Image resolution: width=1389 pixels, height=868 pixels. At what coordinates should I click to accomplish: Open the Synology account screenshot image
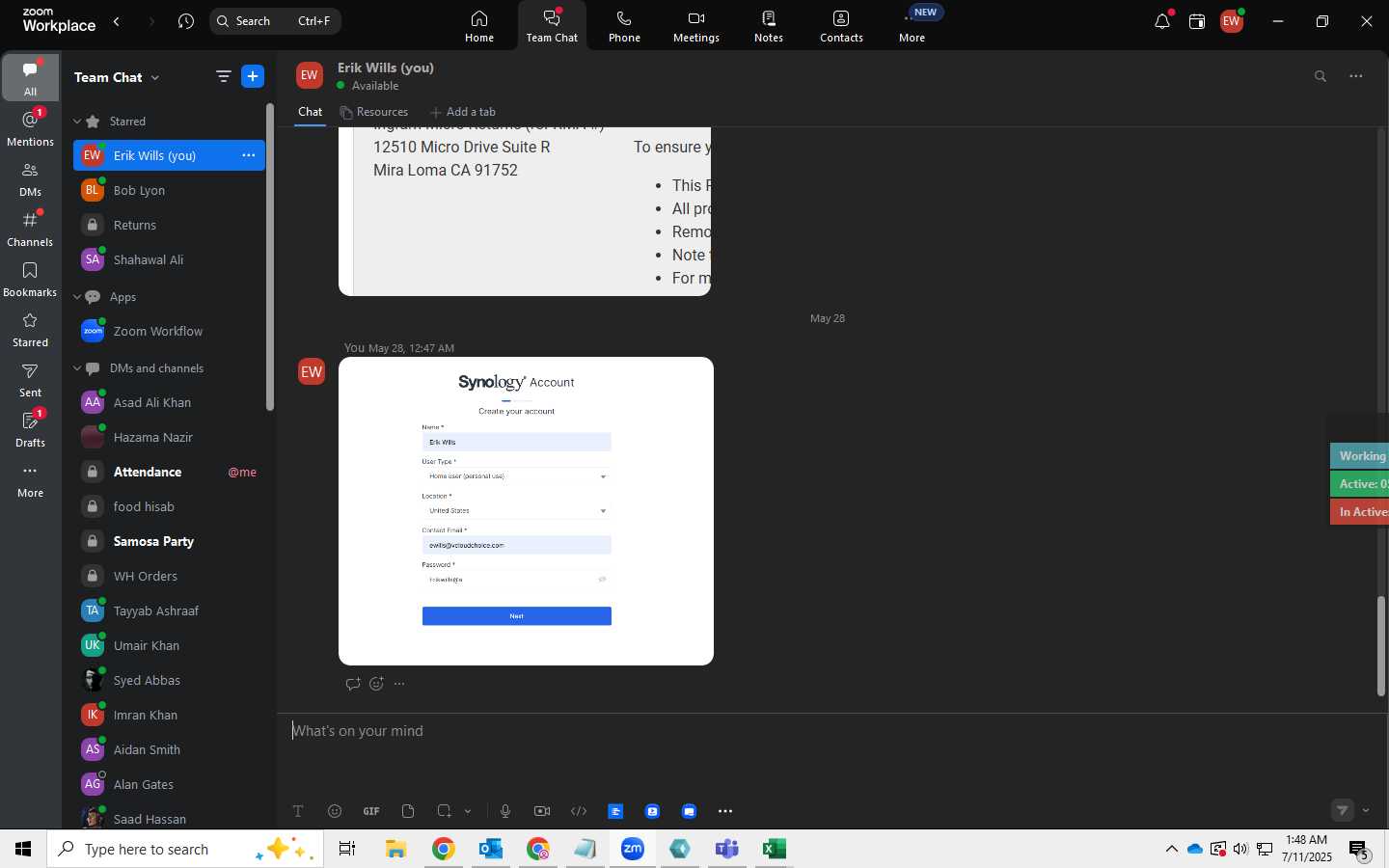526,511
